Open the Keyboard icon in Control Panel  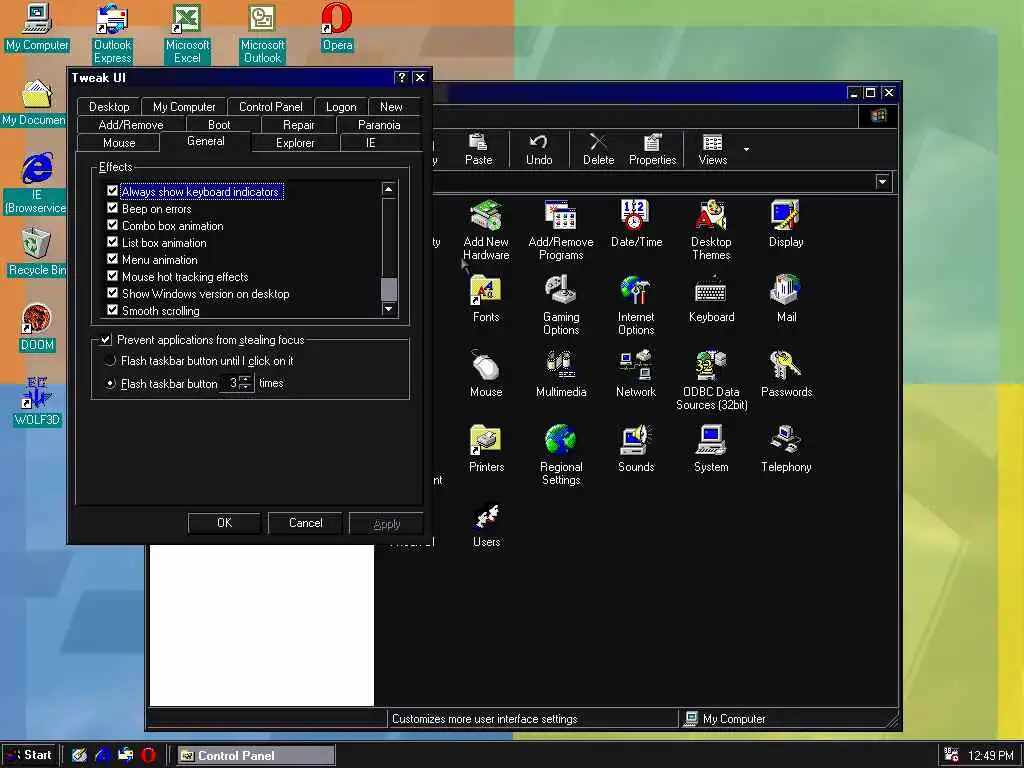pyautogui.click(x=711, y=298)
